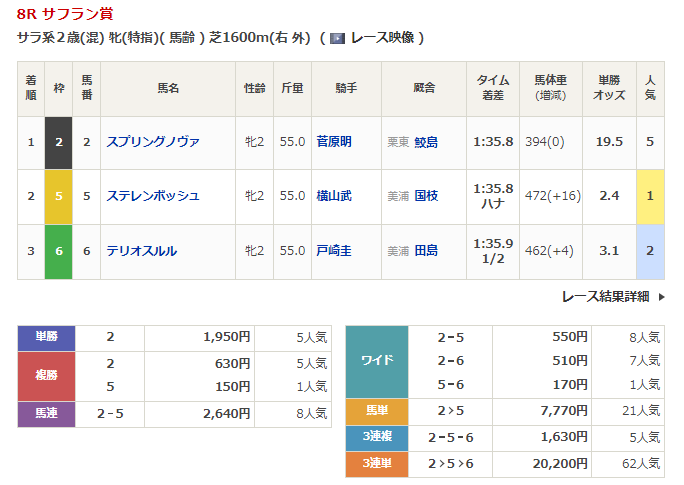Open trainer page for 国枝
This screenshot has width=684, height=485.
tap(426, 196)
